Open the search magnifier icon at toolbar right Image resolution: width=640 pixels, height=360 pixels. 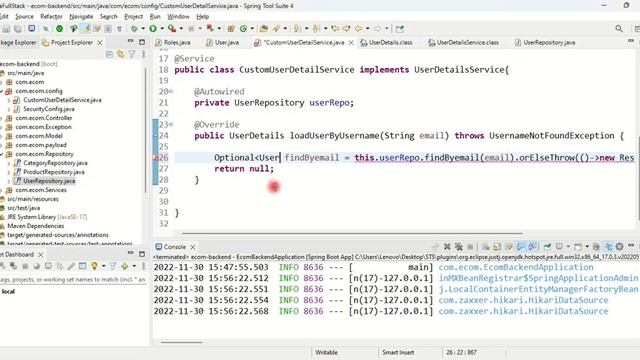619,29
